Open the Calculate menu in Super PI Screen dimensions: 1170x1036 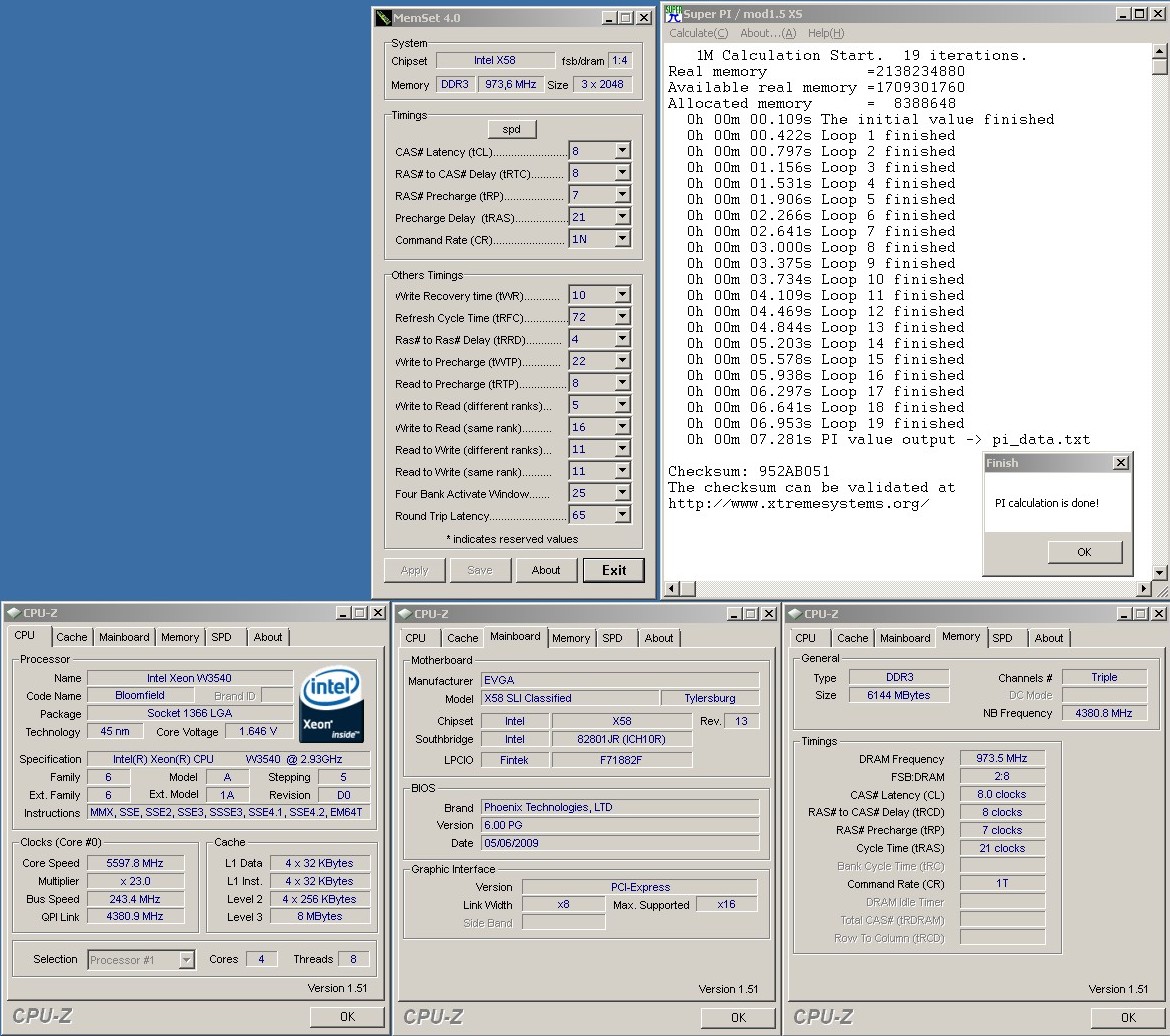(698, 33)
